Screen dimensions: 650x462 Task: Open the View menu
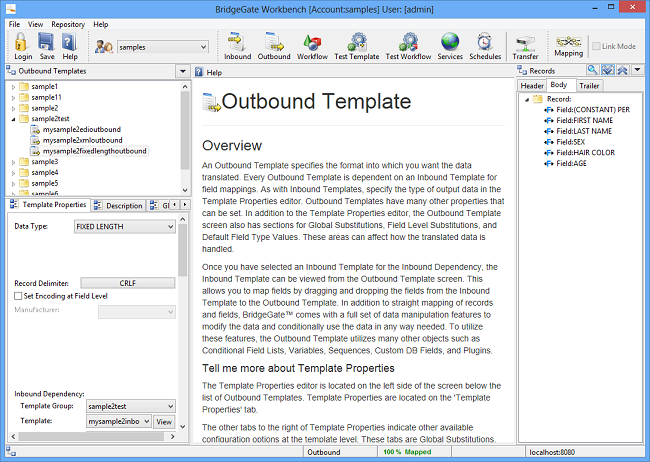click(35, 24)
